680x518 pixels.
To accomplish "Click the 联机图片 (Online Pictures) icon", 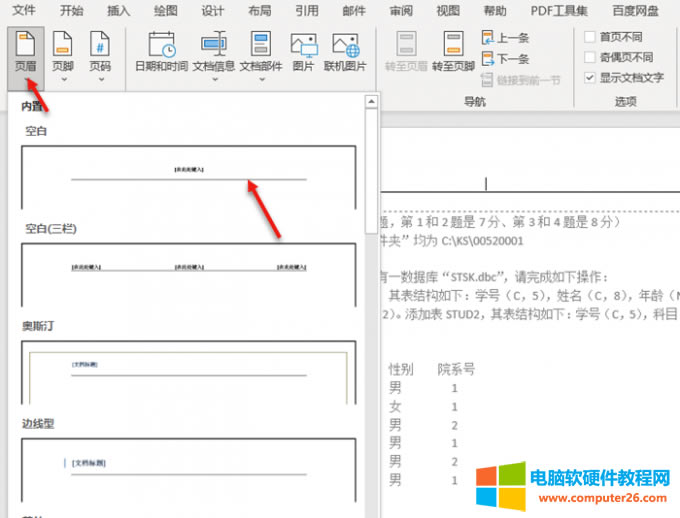I will click(x=346, y=50).
